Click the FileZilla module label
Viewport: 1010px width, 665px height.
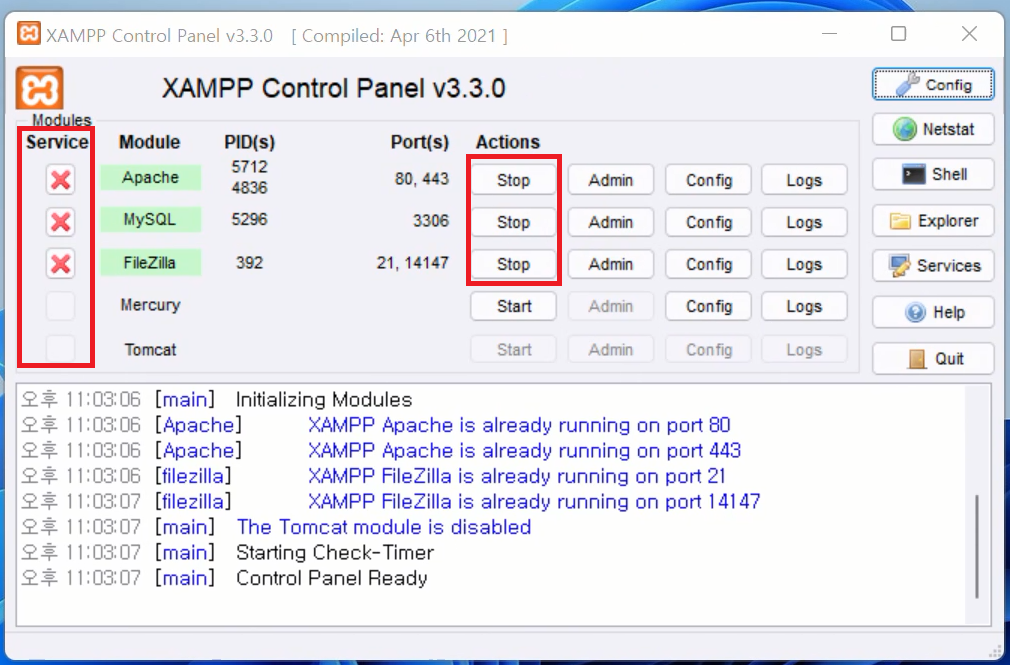(151, 263)
